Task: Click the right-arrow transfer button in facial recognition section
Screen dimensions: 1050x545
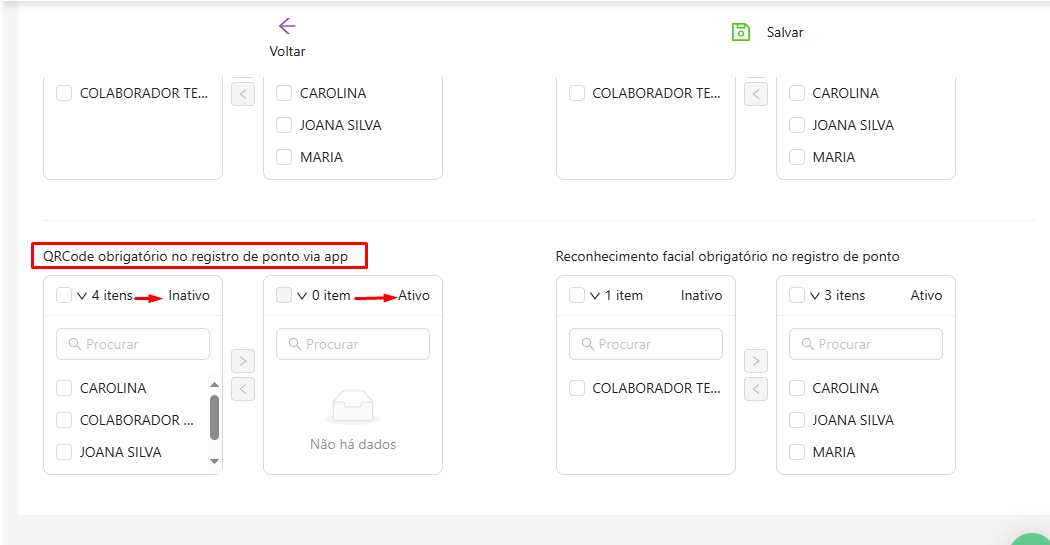Action: (756, 360)
